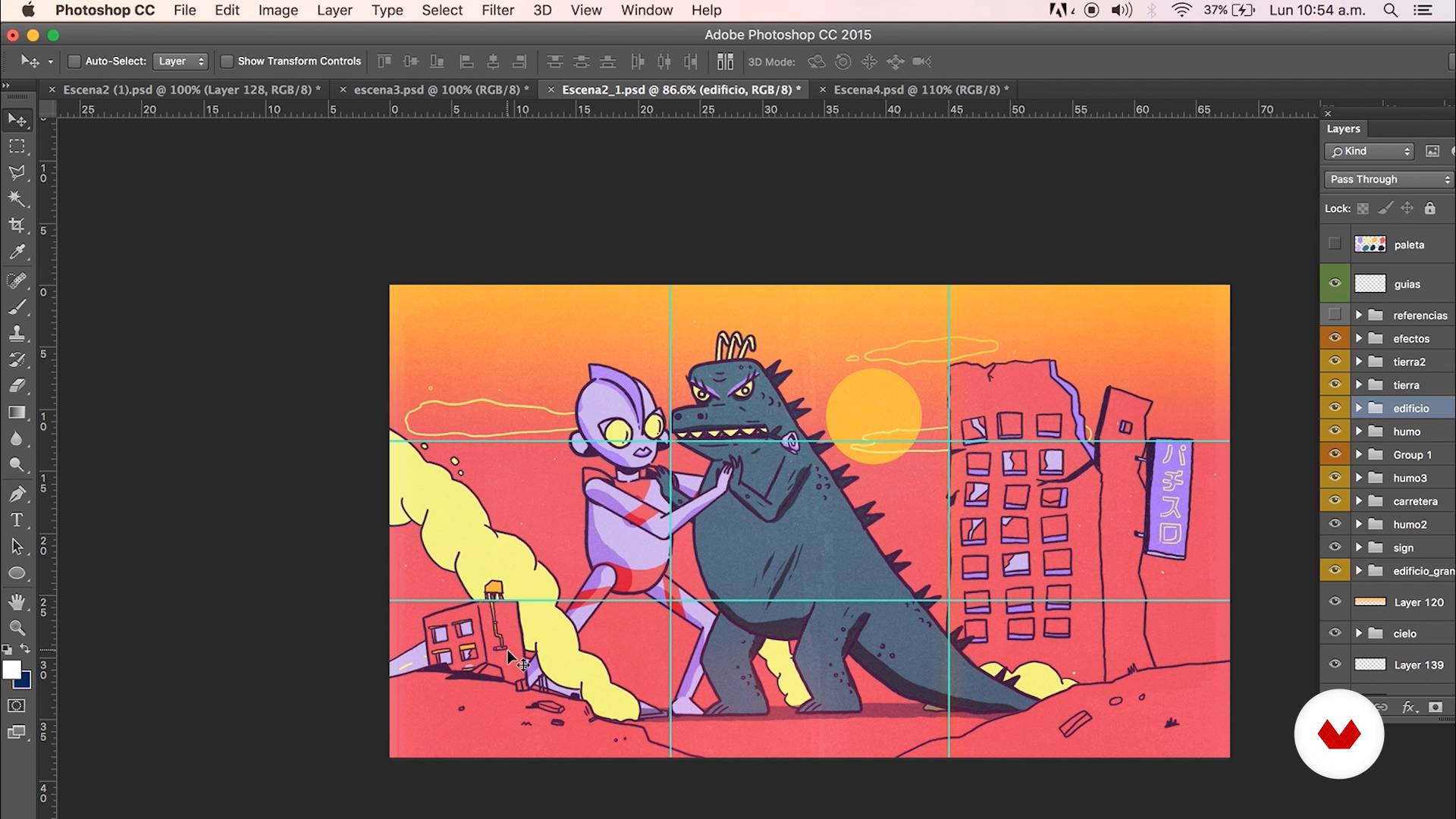Image resolution: width=1456 pixels, height=819 pixels.
Task: Click the foreground color swatch
Action: click(10, 669)
